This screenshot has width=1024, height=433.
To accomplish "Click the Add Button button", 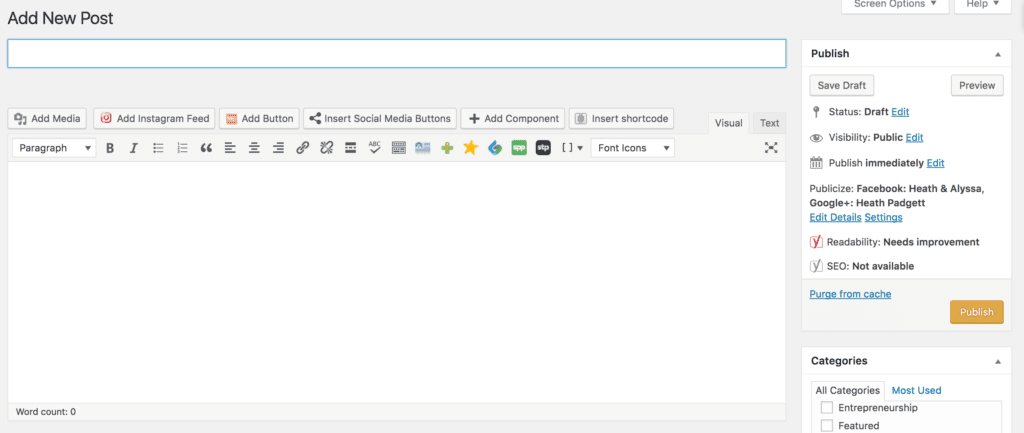I will 259,119.
